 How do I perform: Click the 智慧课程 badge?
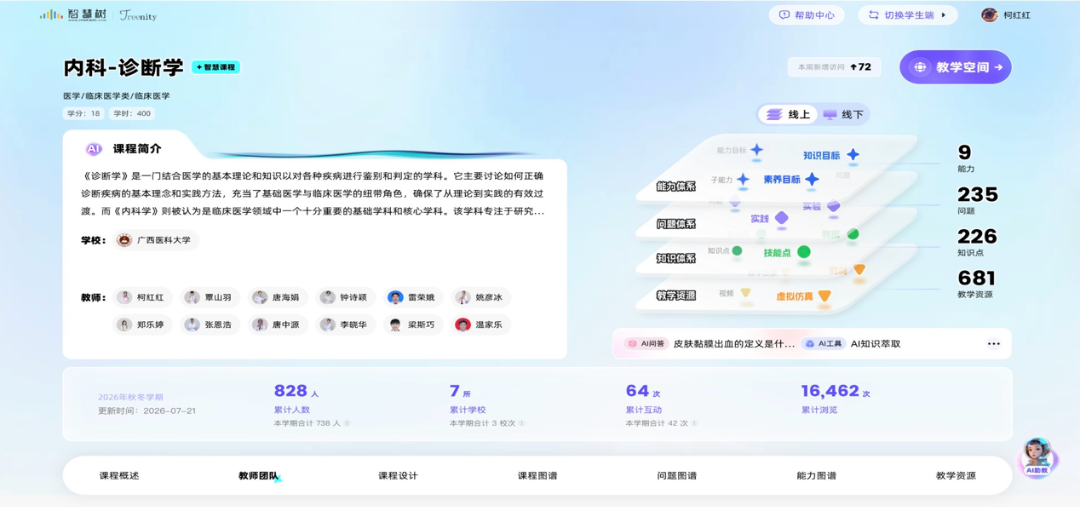pyautogui.click(x=216, y=67)
